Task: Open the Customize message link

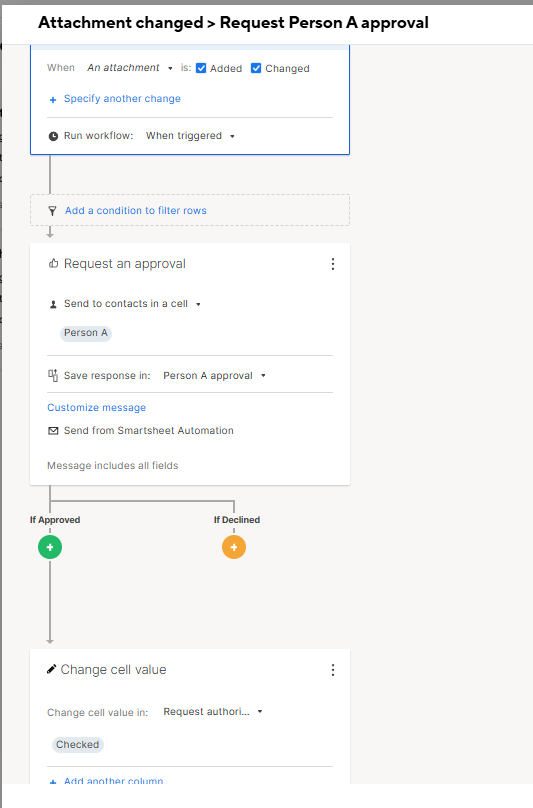Action: (96, 407)
